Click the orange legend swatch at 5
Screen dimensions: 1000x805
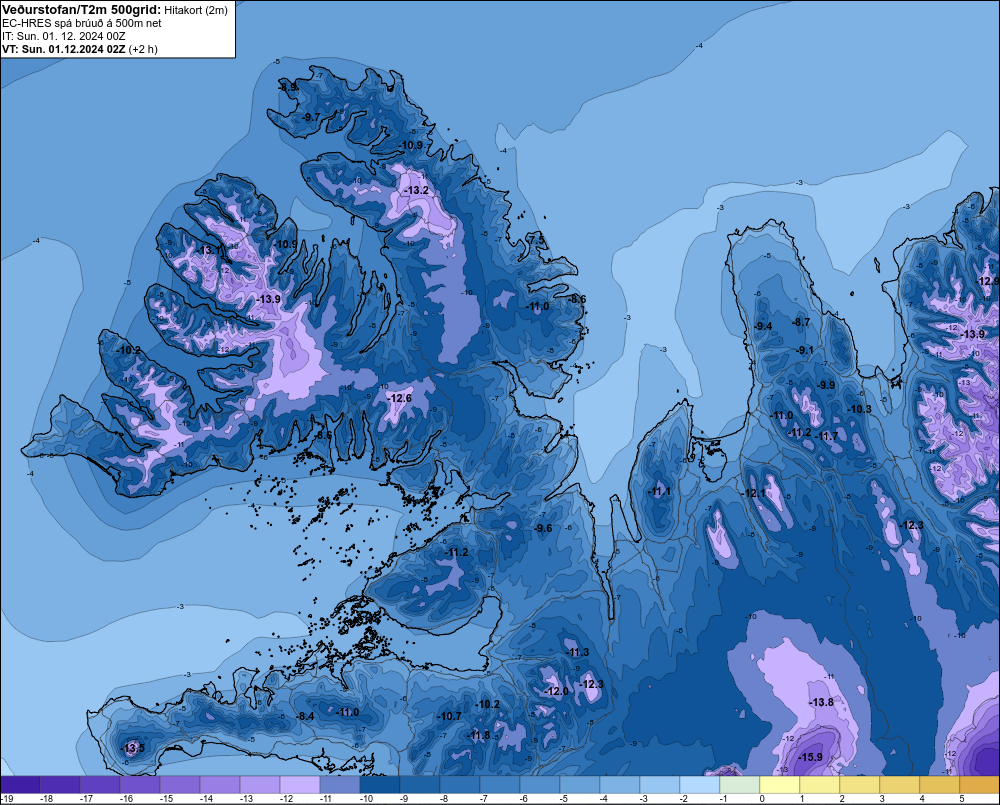pyautogui.click(x=979, y=785)
